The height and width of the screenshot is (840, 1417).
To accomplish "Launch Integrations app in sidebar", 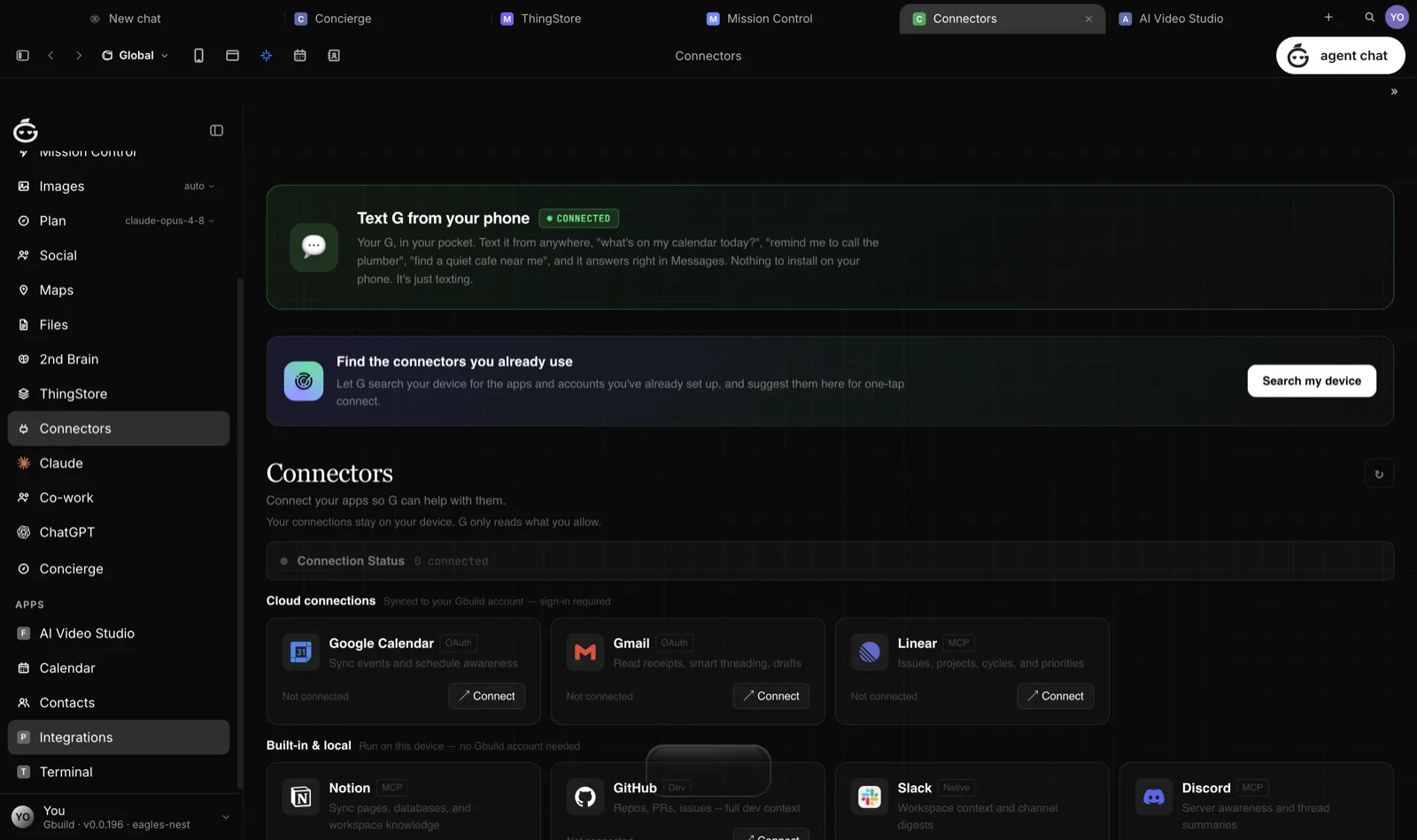I will pos(119,737).
